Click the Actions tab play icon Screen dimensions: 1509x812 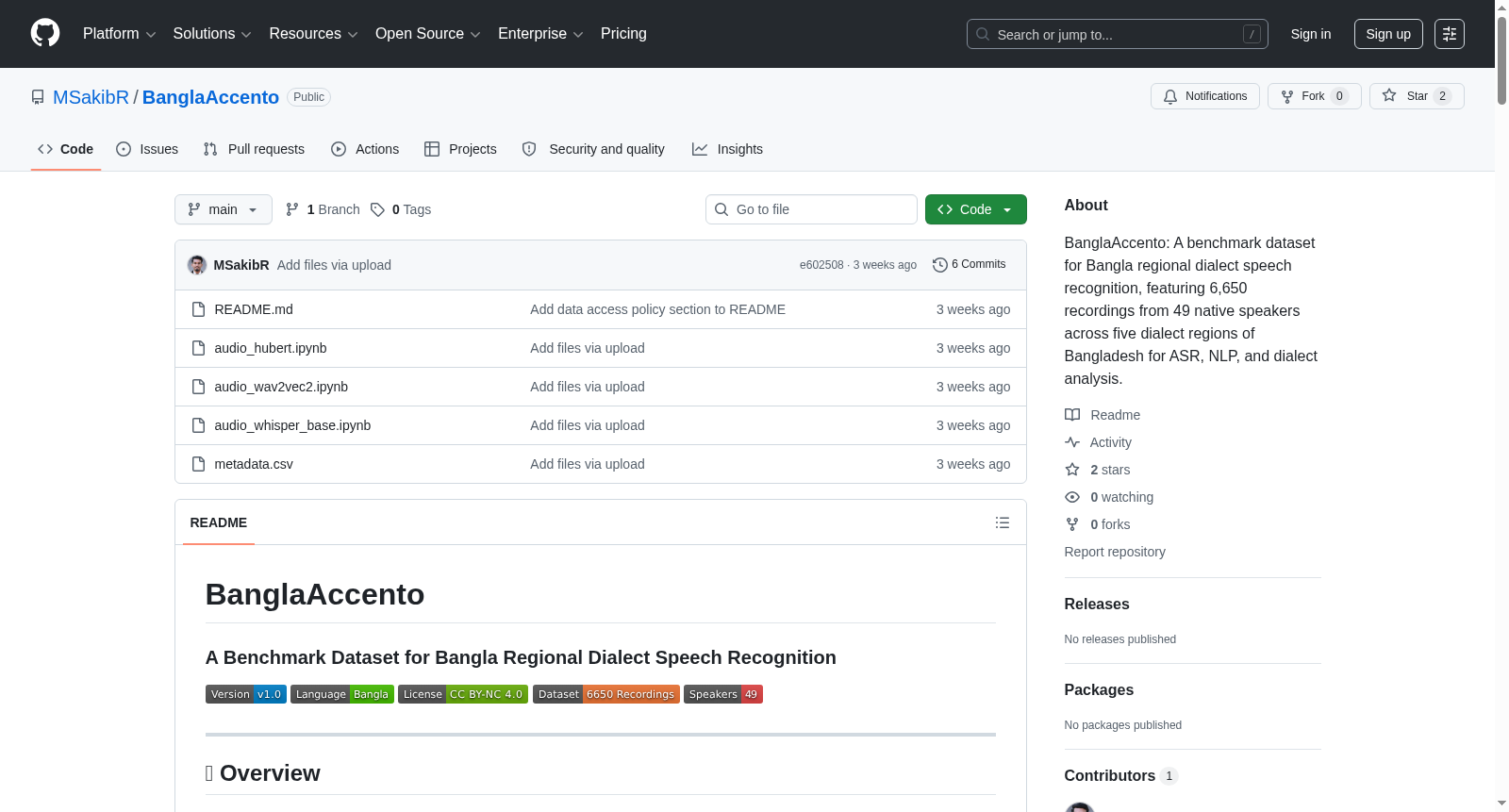click(x=339, y=149)
